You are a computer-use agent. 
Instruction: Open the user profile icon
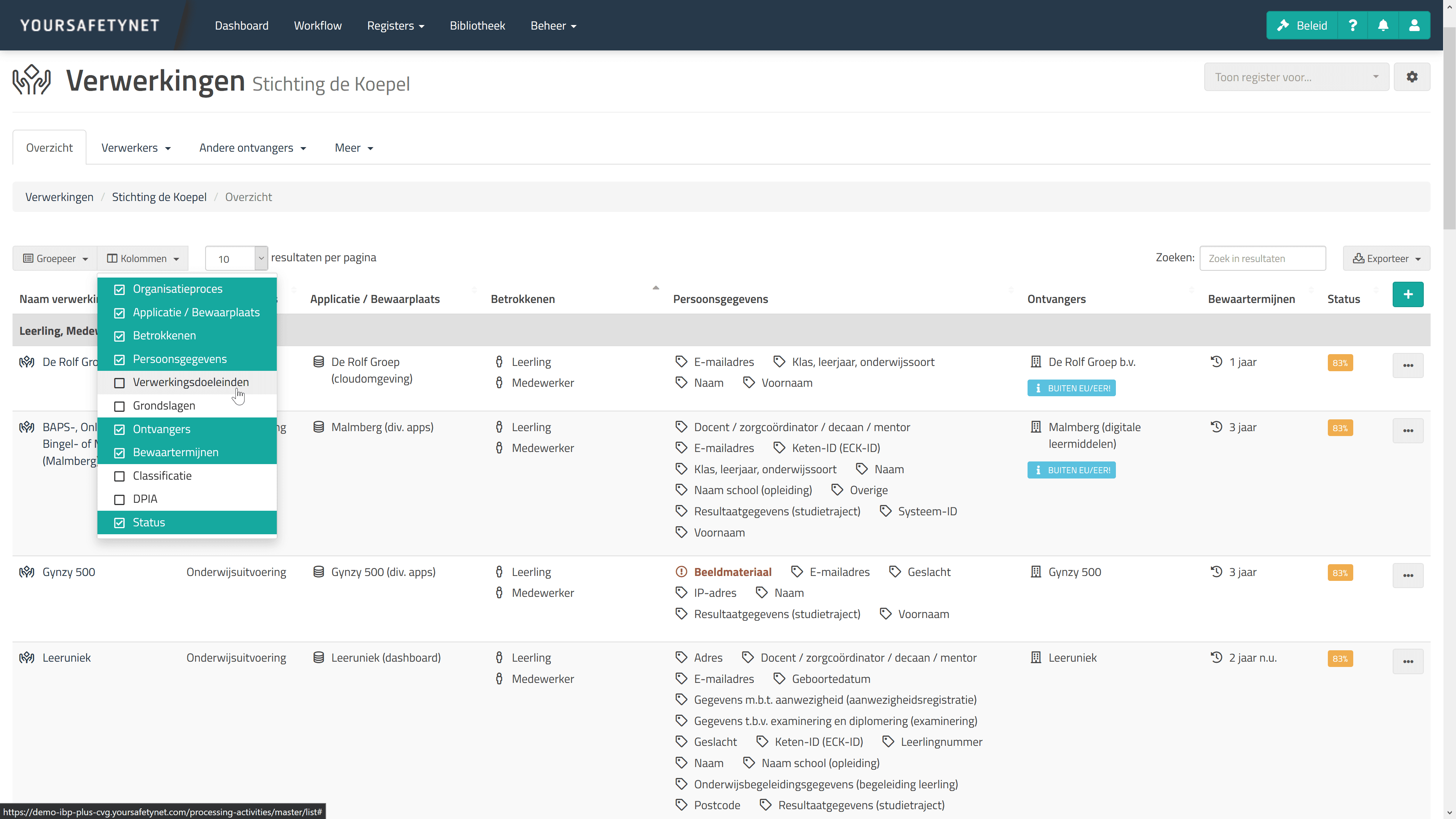coord(1414,25)
